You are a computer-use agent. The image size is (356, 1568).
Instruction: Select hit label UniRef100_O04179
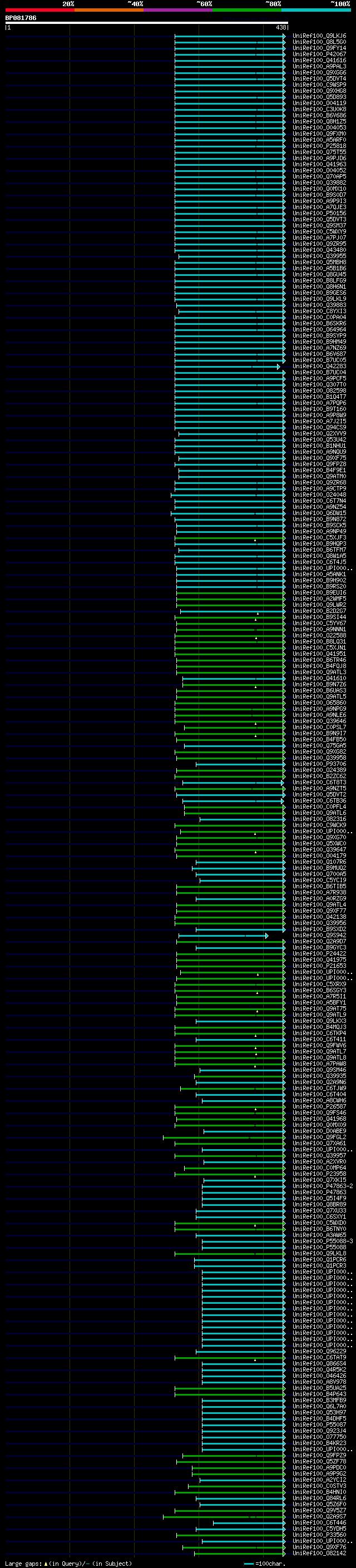point(319,856)
